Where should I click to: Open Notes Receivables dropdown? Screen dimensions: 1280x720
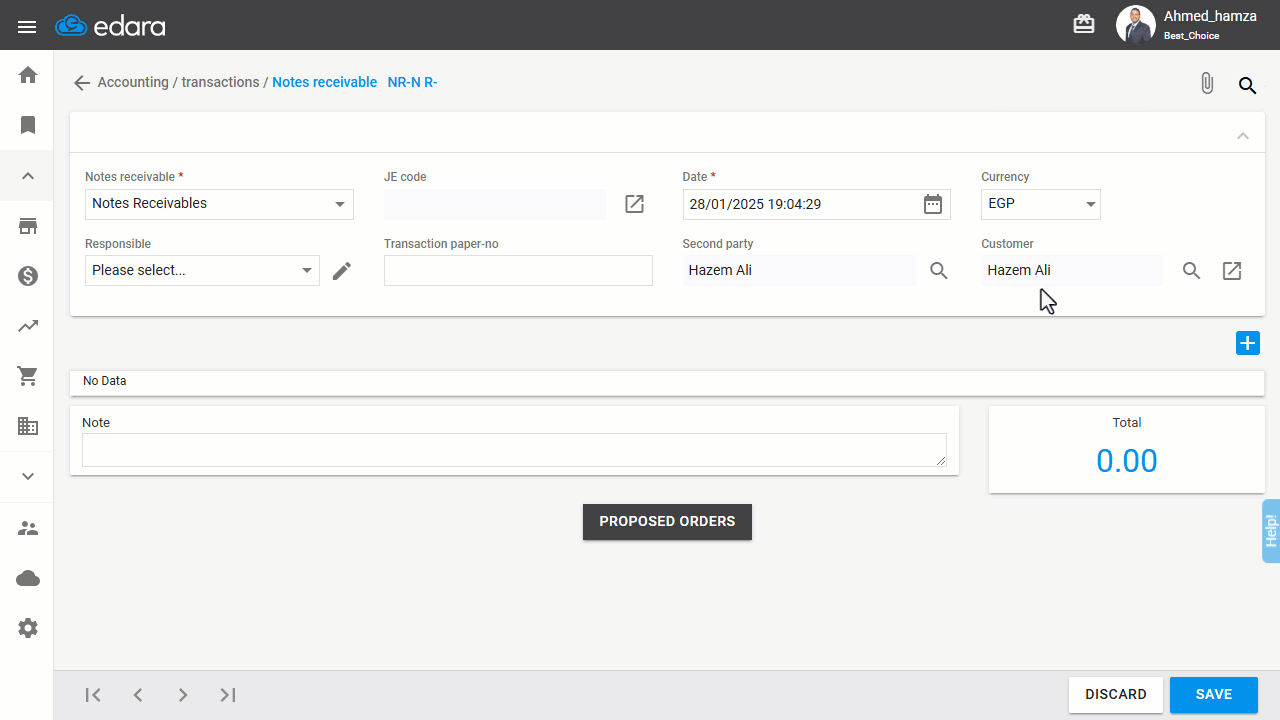click(219, 204)
